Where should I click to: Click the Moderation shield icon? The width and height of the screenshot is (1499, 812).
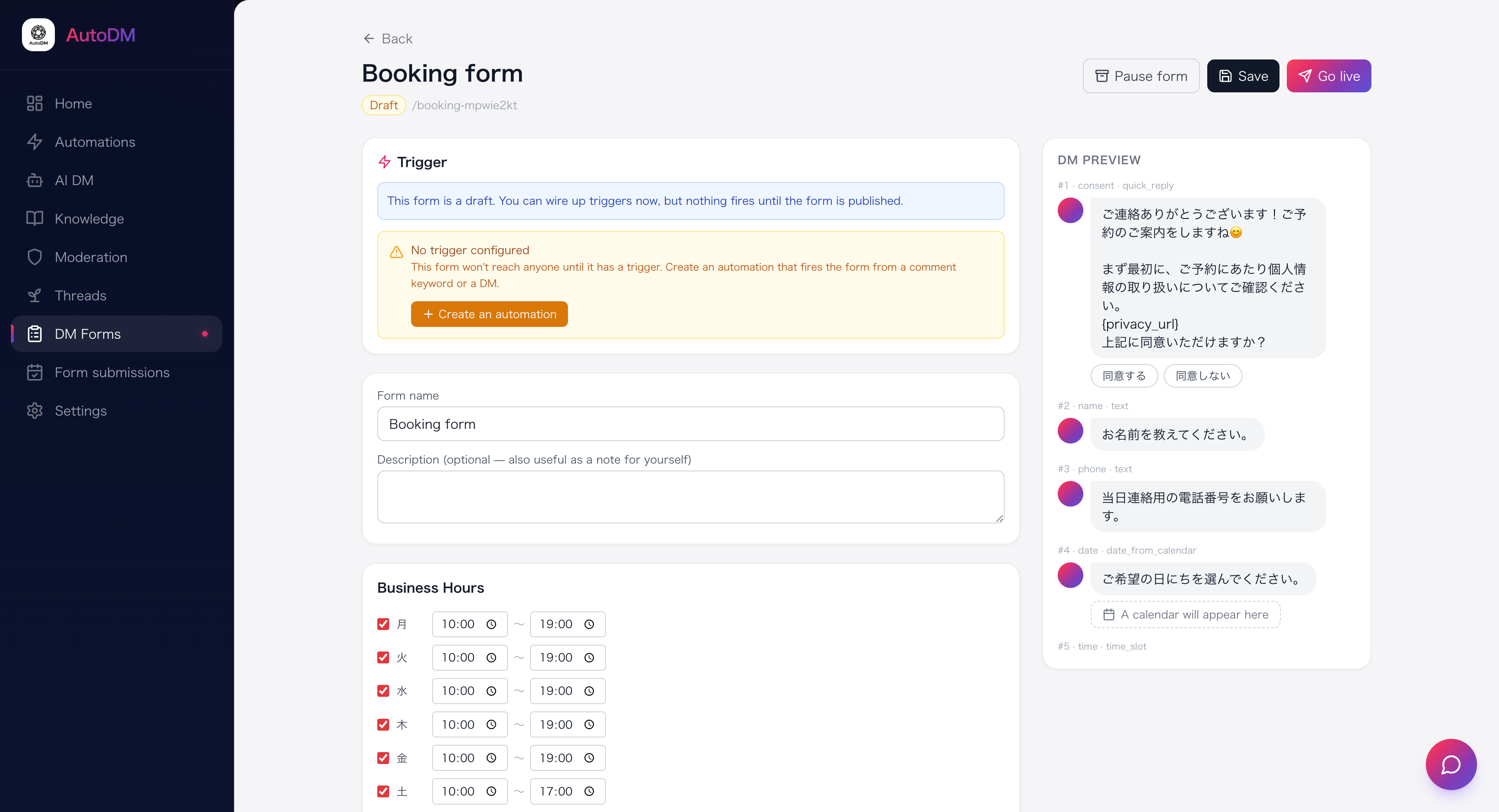[35, 257]
